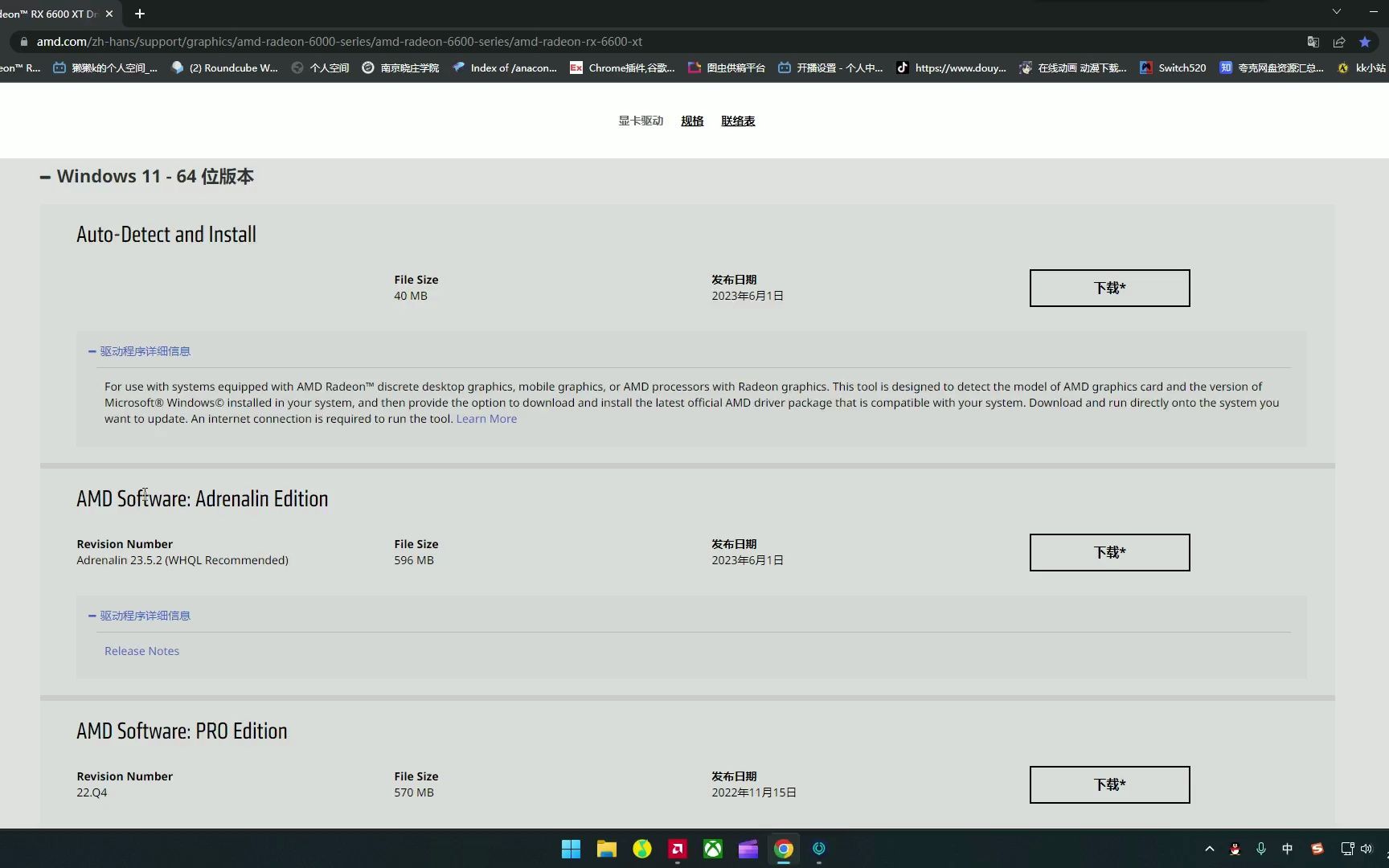Collapse Adrenalin Edition driver details
Screen dimensions: 1389x868
139,616
